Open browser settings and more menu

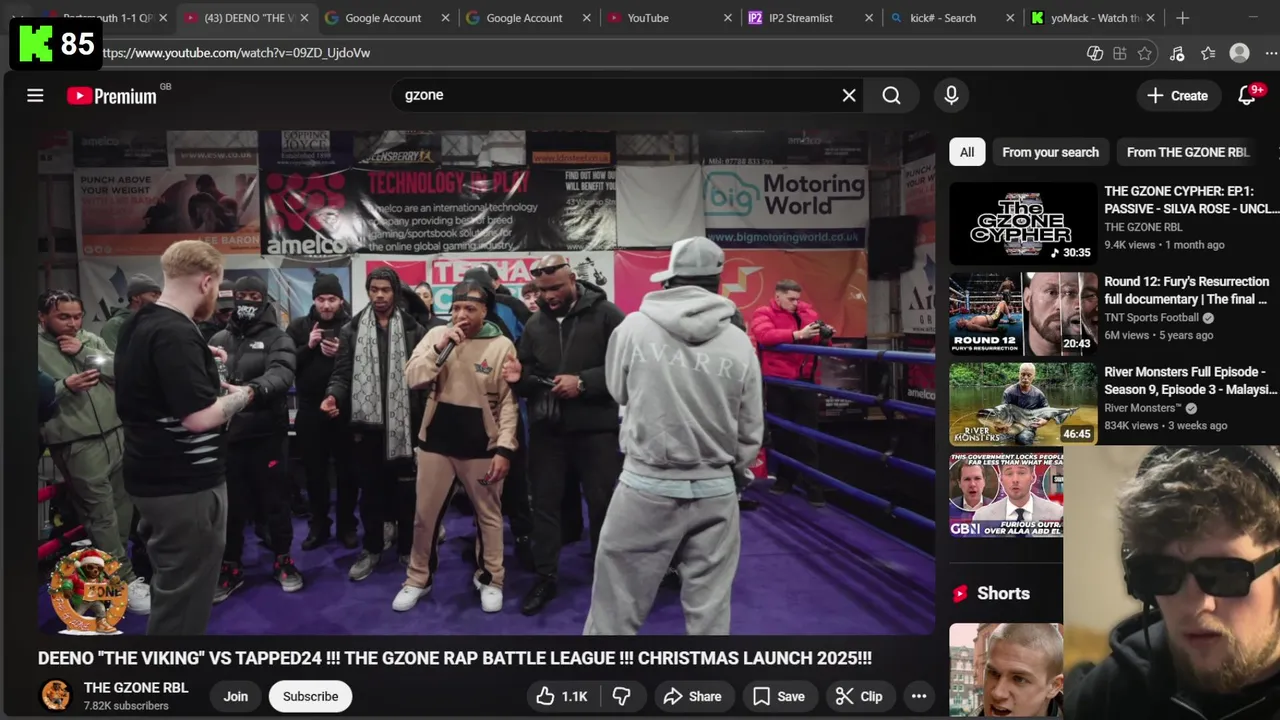point(1271,53)
